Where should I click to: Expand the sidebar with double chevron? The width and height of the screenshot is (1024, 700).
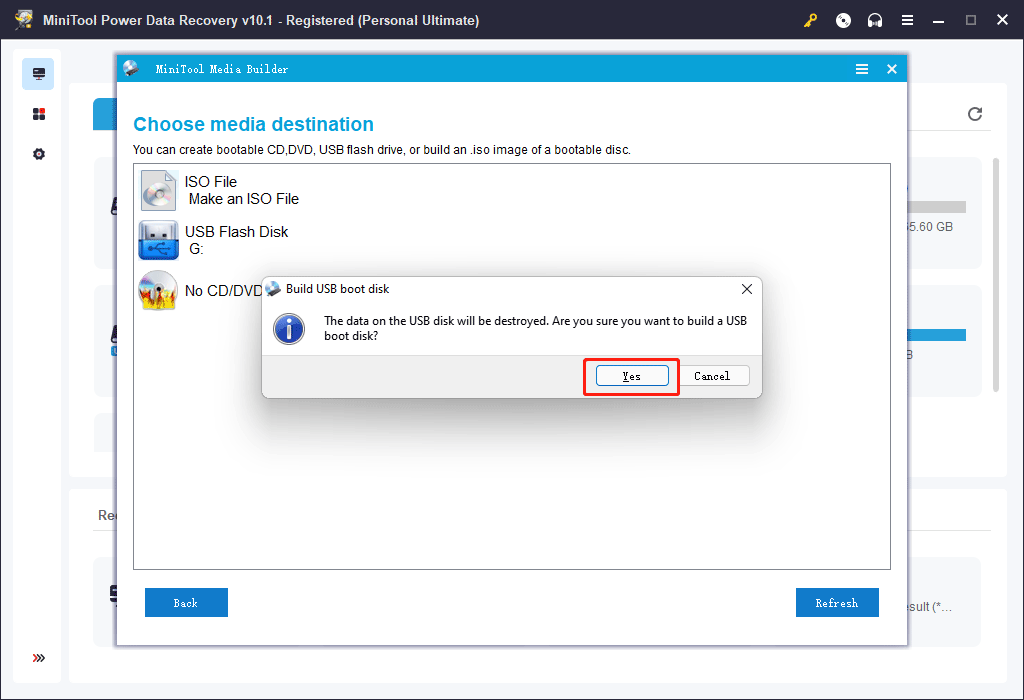[39, 658]
